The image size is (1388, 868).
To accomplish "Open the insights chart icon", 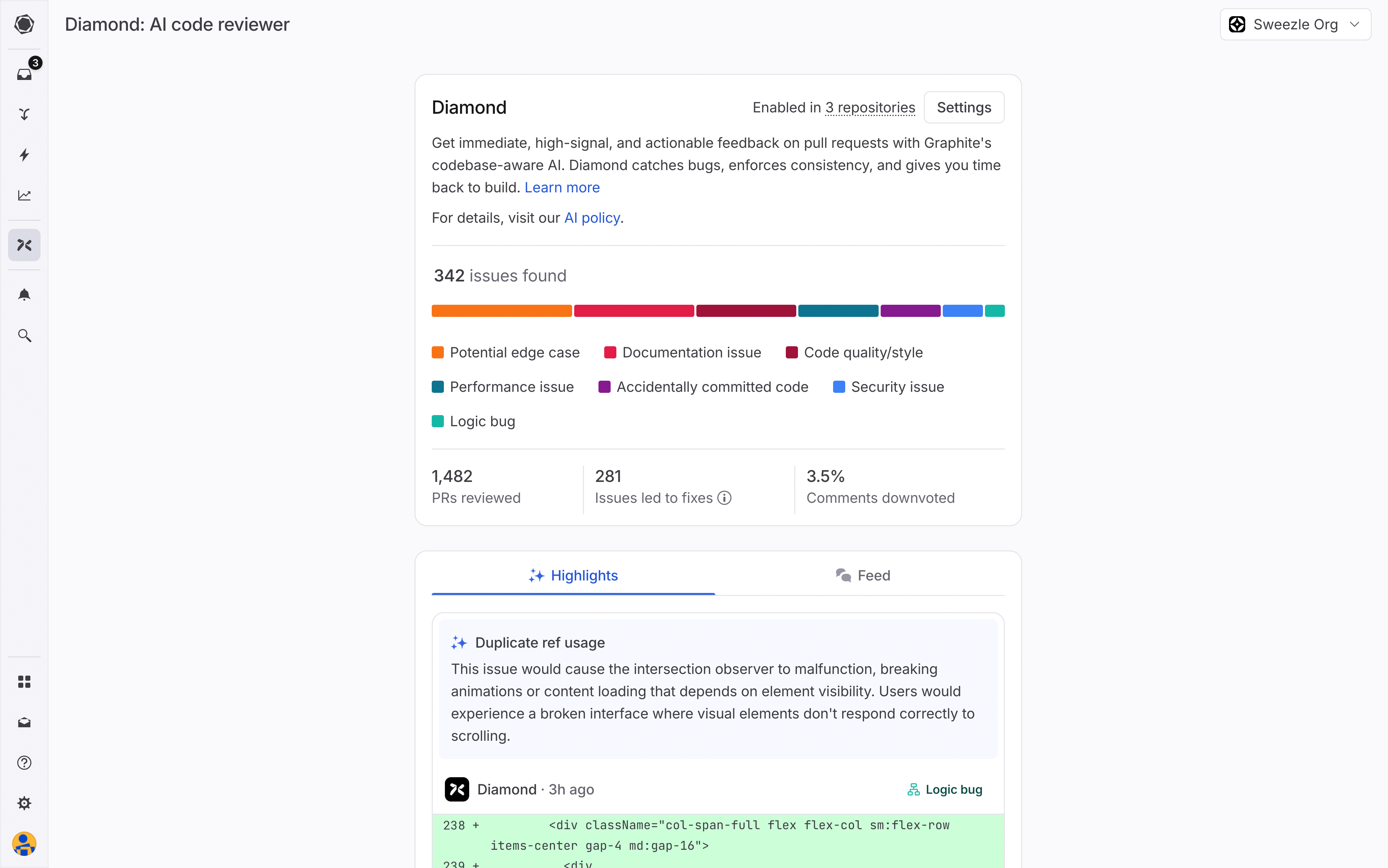I will point(24,195).
